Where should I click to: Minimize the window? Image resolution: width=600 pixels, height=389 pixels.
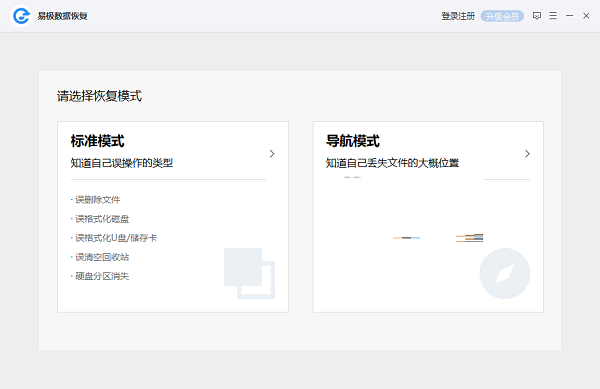570,16
